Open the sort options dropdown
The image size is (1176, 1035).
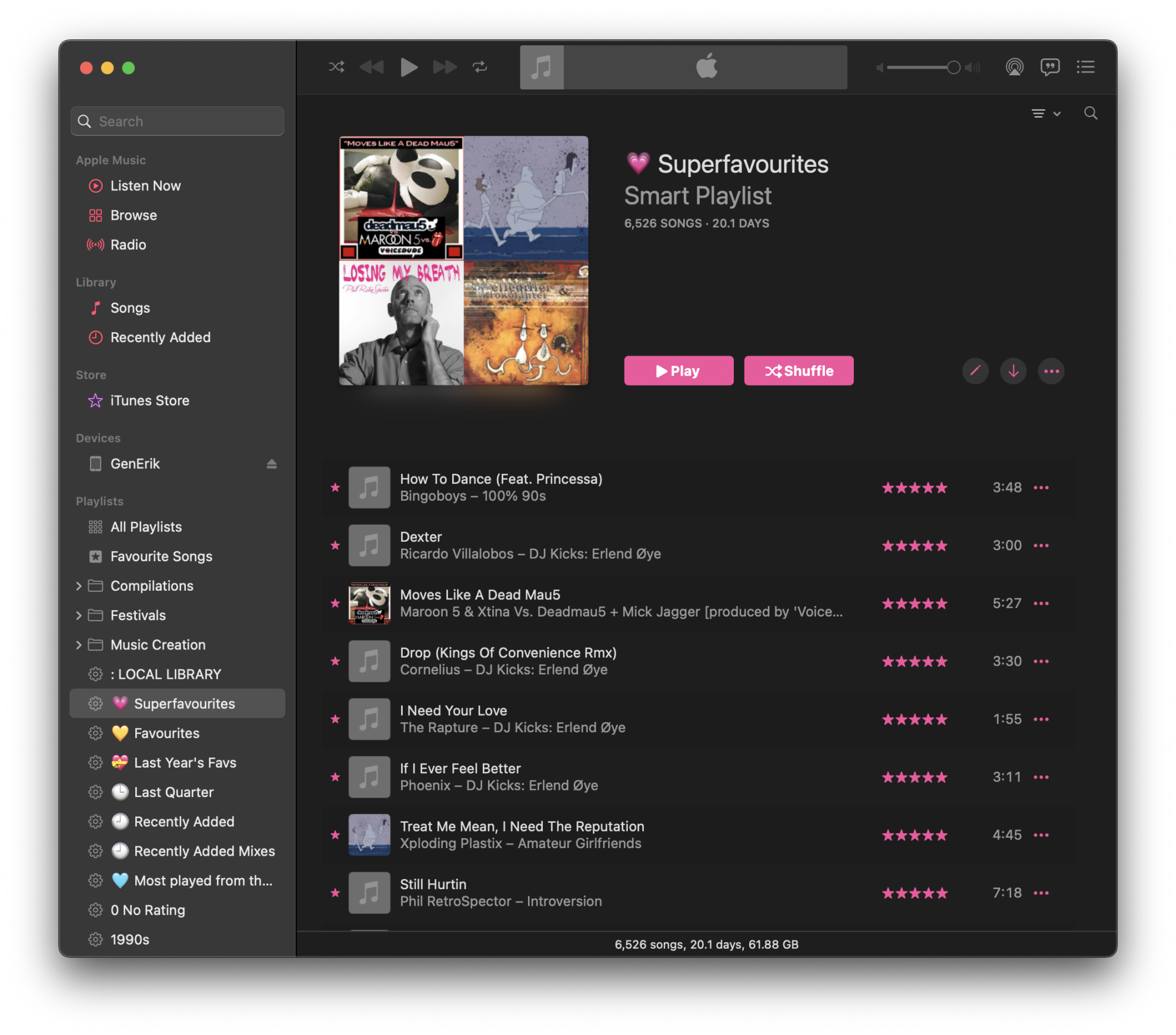[1046, 113]
